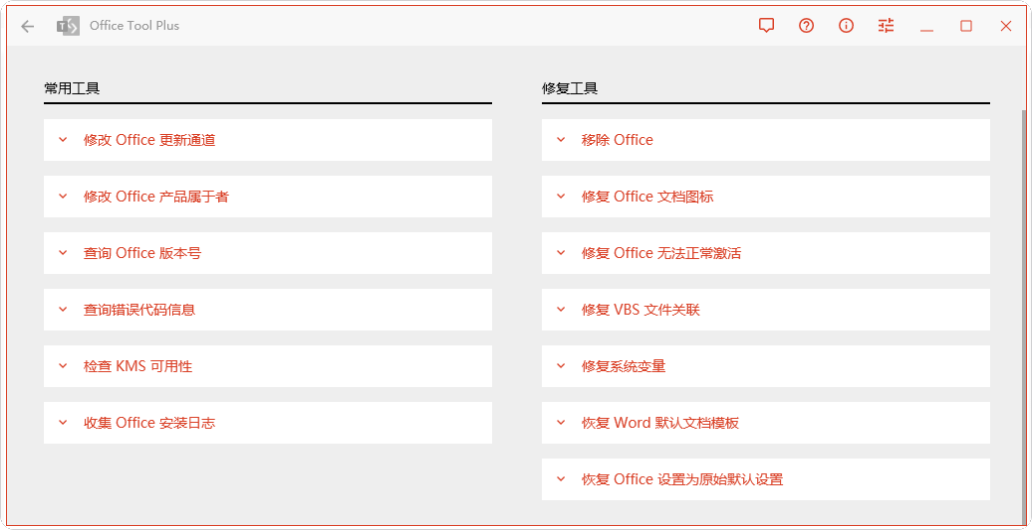Click the 修复 Office 无法正常激活 label

661,253
